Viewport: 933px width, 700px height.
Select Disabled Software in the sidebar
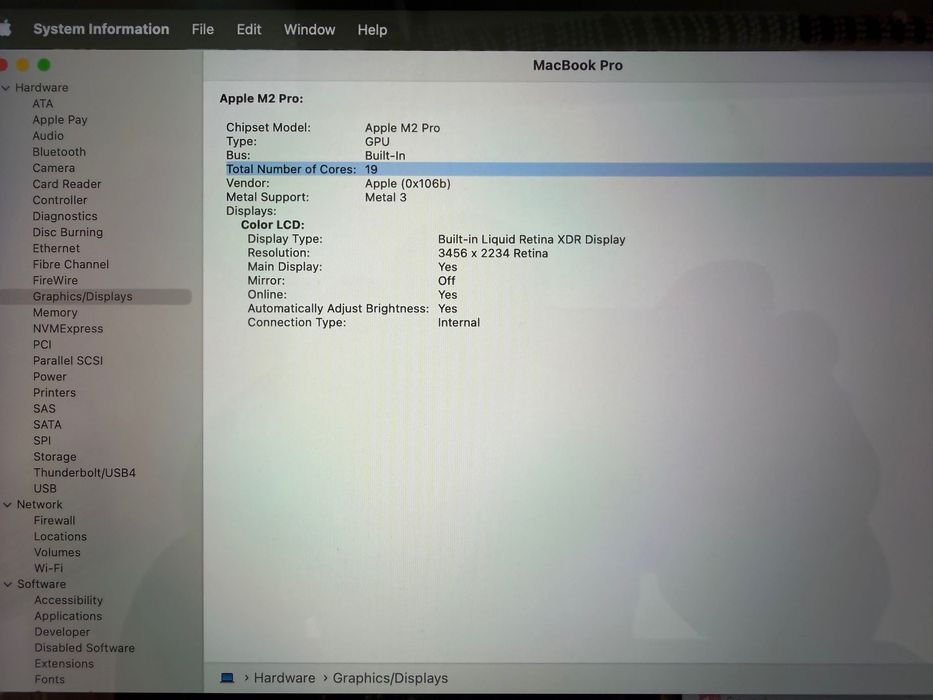click(x=84, y=648)
